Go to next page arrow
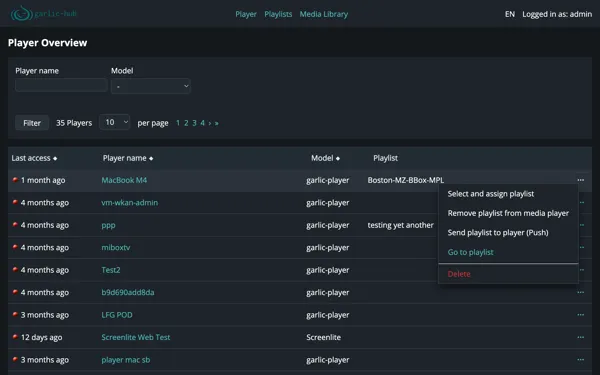 coord(210,123)
